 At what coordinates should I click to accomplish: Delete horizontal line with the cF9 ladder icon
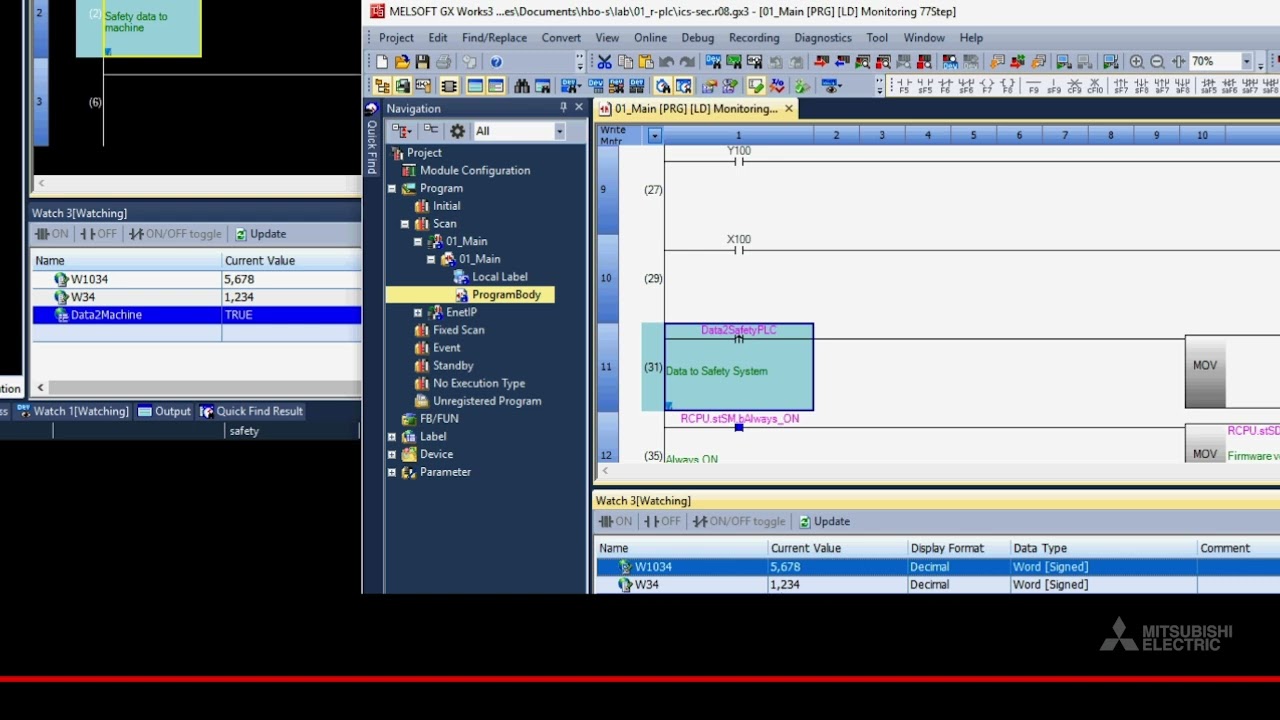click(1074, 86)
